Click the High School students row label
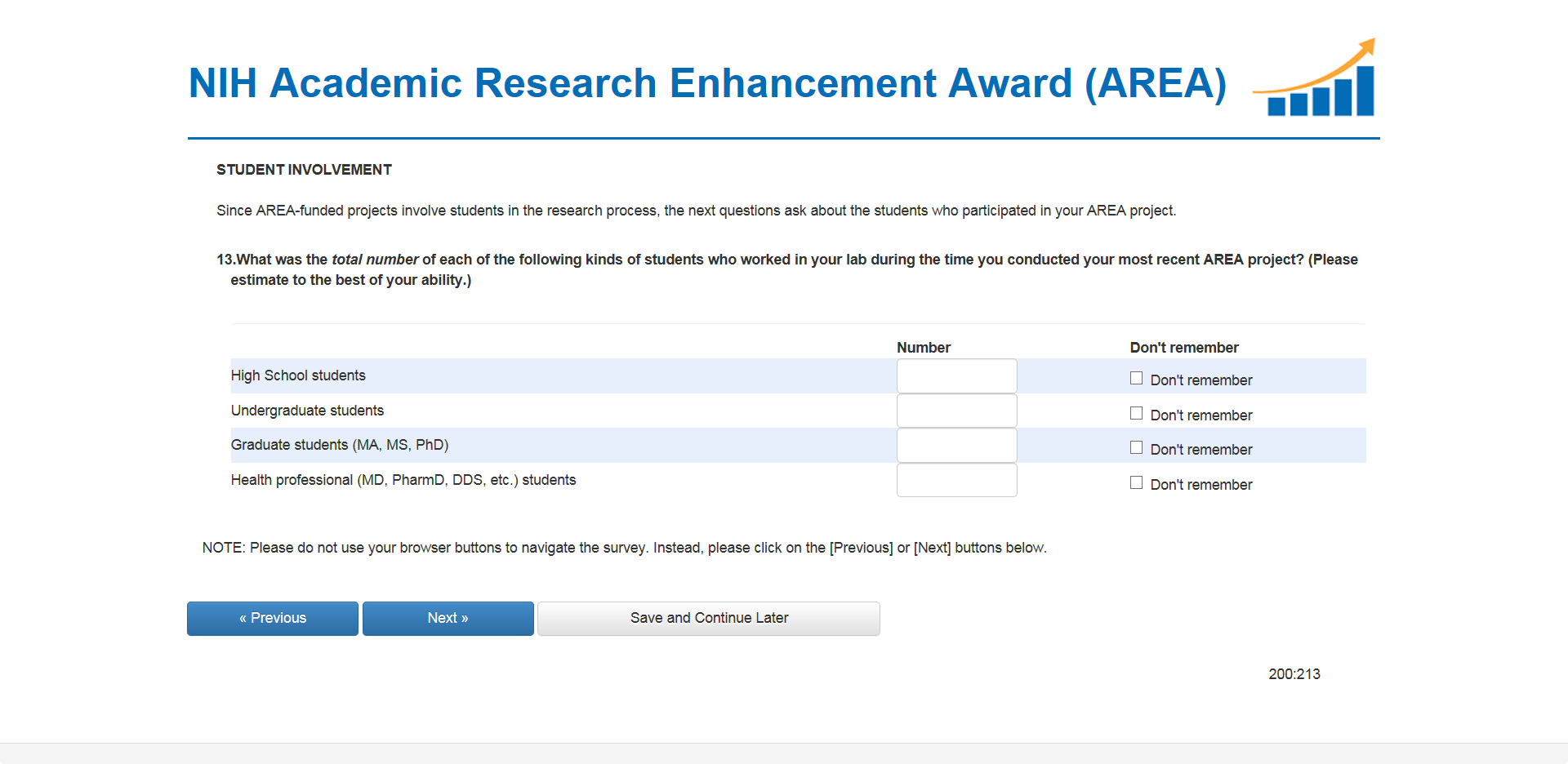 [x=298, y=375]
